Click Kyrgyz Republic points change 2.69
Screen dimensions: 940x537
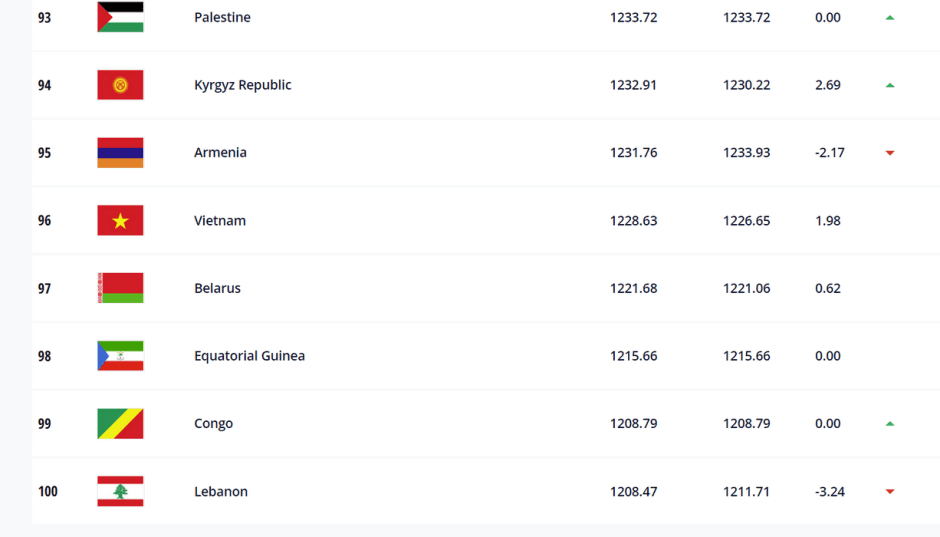827,85
